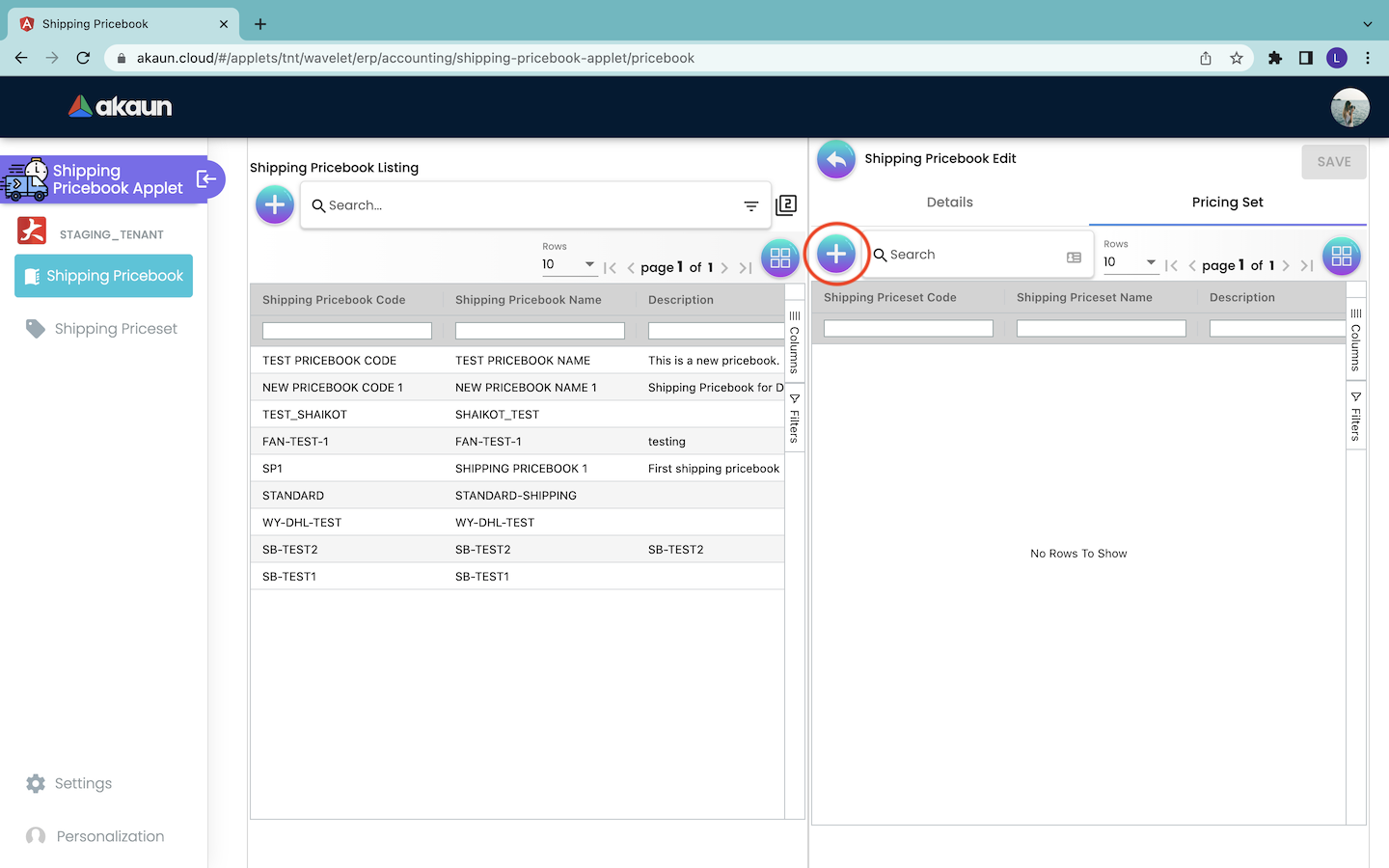Click the grid view icon in the listing panel

[779, 258]
